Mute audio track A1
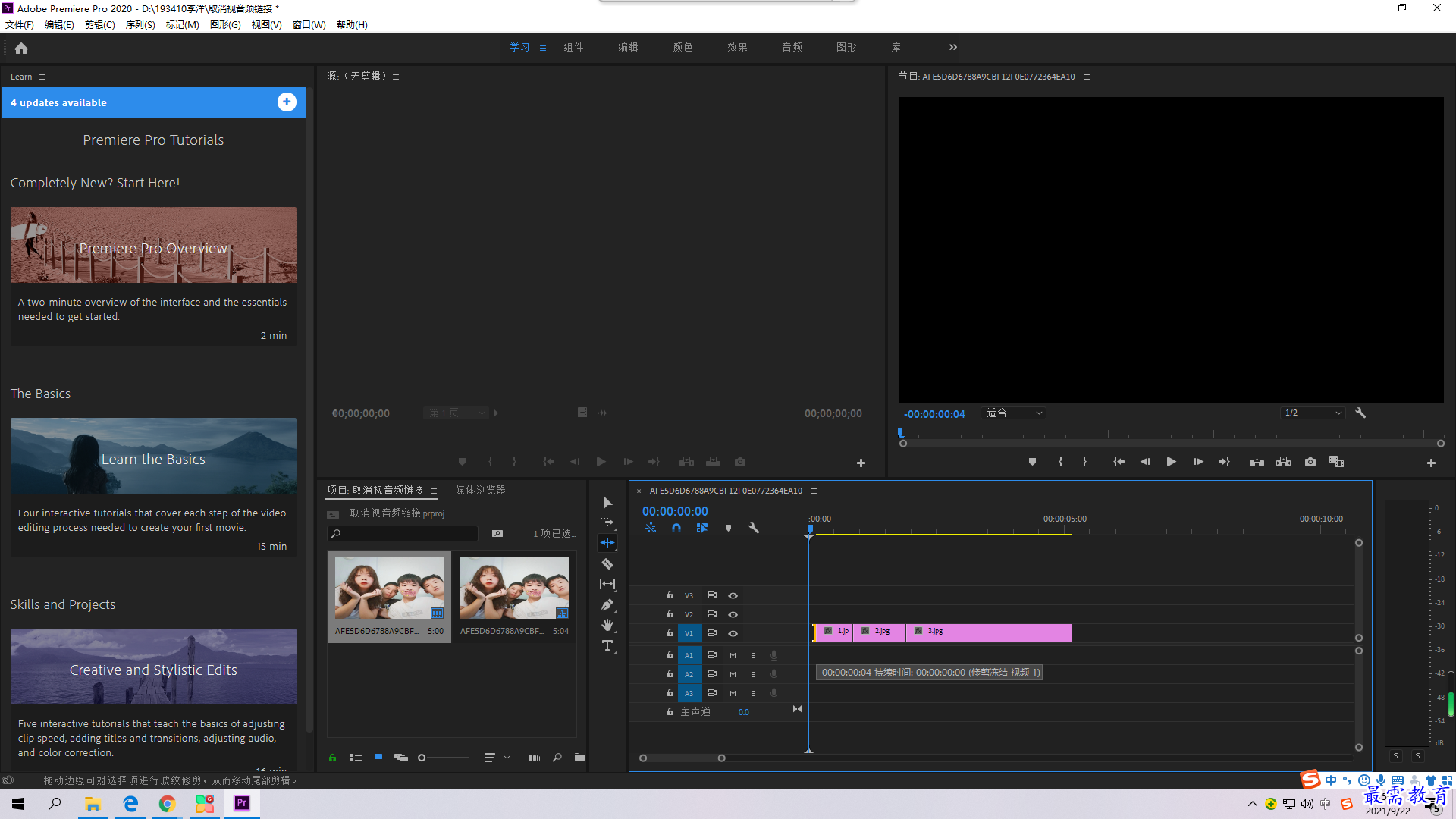 (x=733, y=655)
